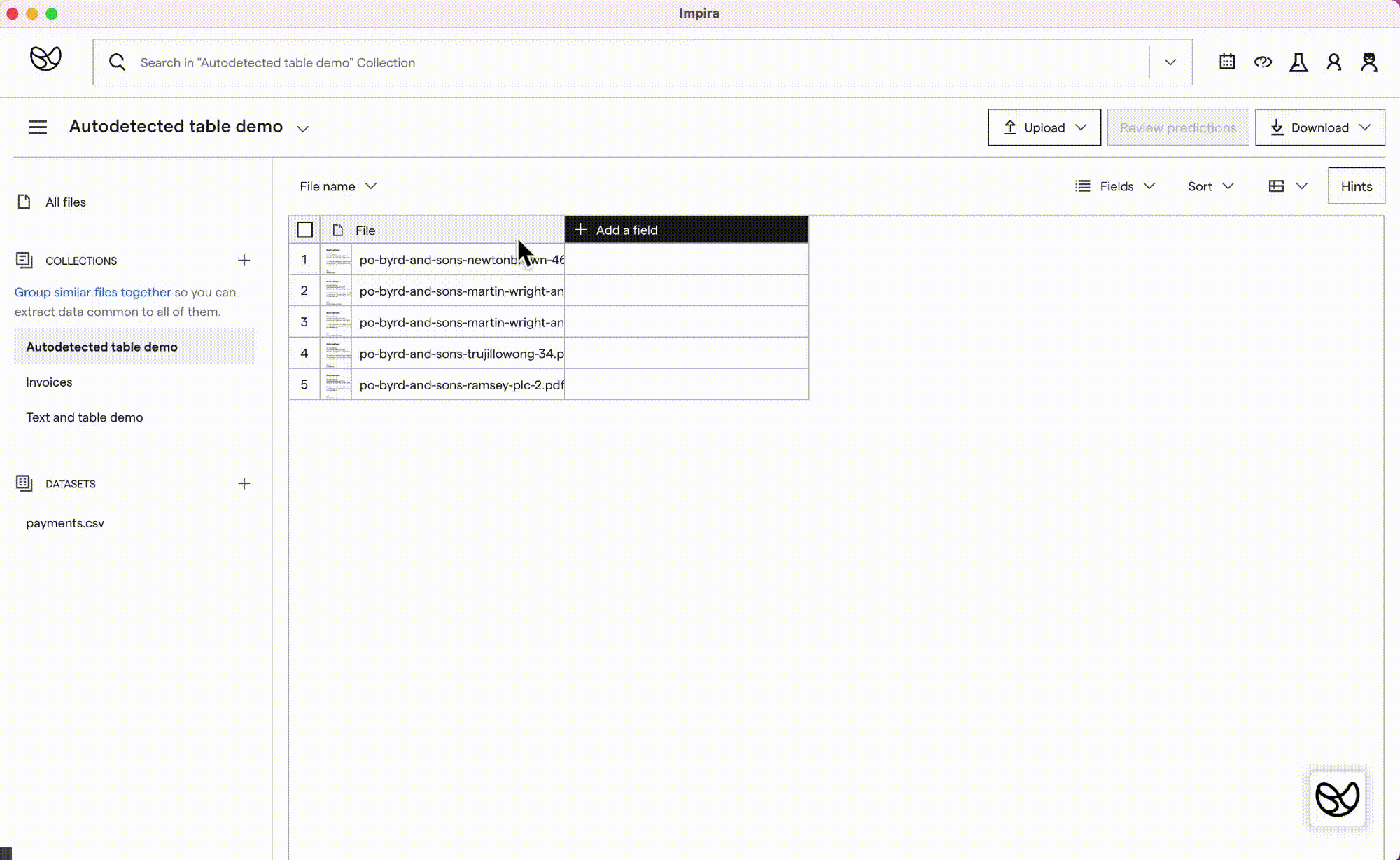The width and height of the screenshot is (1400, 860).
Task: Open the floating Impira assistant button
Action: 1337,799
